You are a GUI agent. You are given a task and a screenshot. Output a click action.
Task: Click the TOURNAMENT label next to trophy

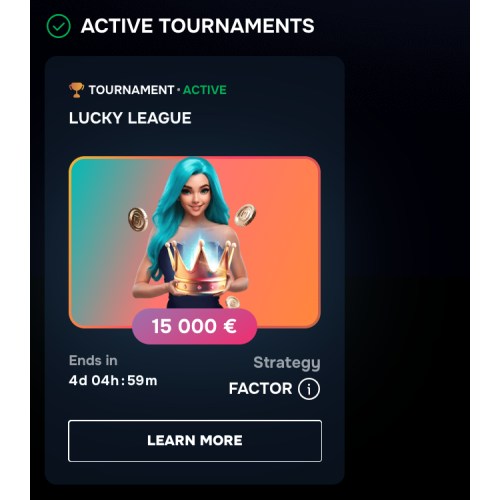coord(131,90)
